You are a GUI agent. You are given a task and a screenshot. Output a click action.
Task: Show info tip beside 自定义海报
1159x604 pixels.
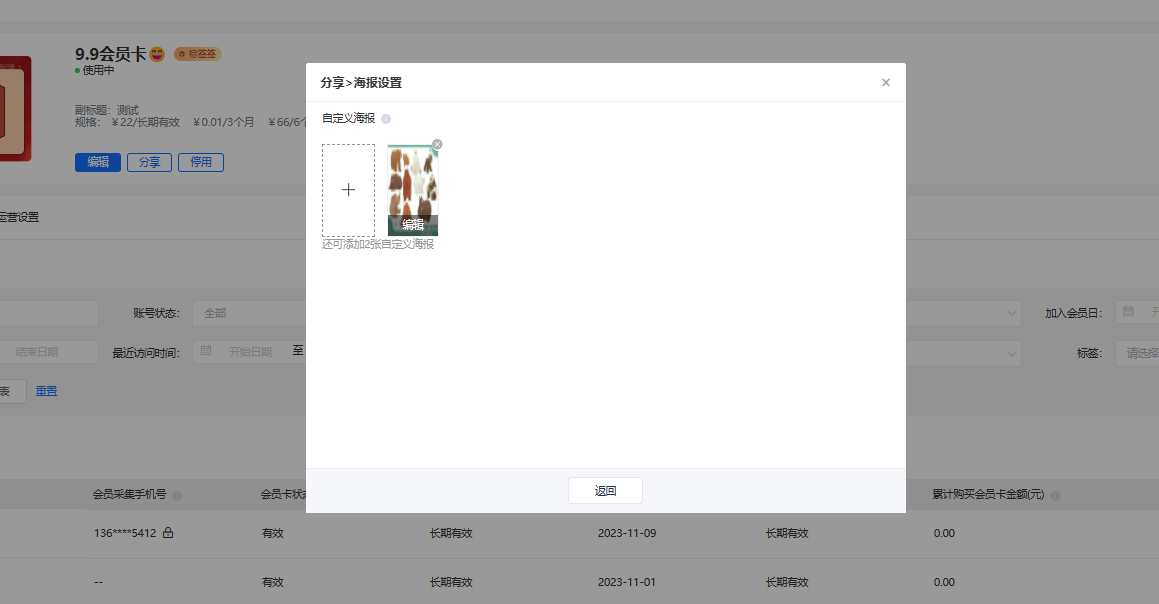coord(386,119)
